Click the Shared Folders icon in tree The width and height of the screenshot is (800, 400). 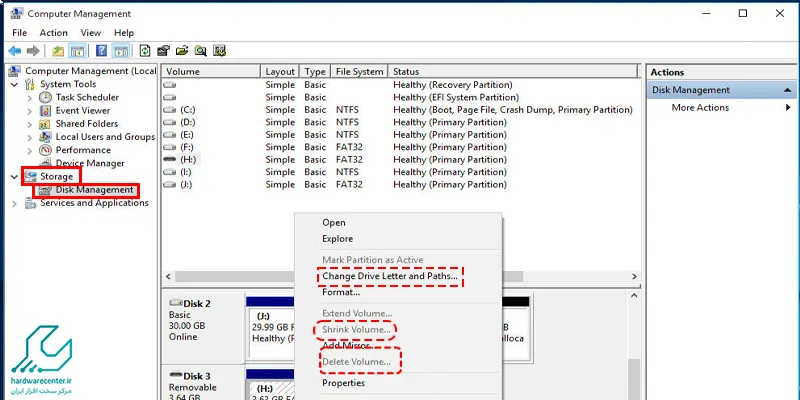[45, 124]
